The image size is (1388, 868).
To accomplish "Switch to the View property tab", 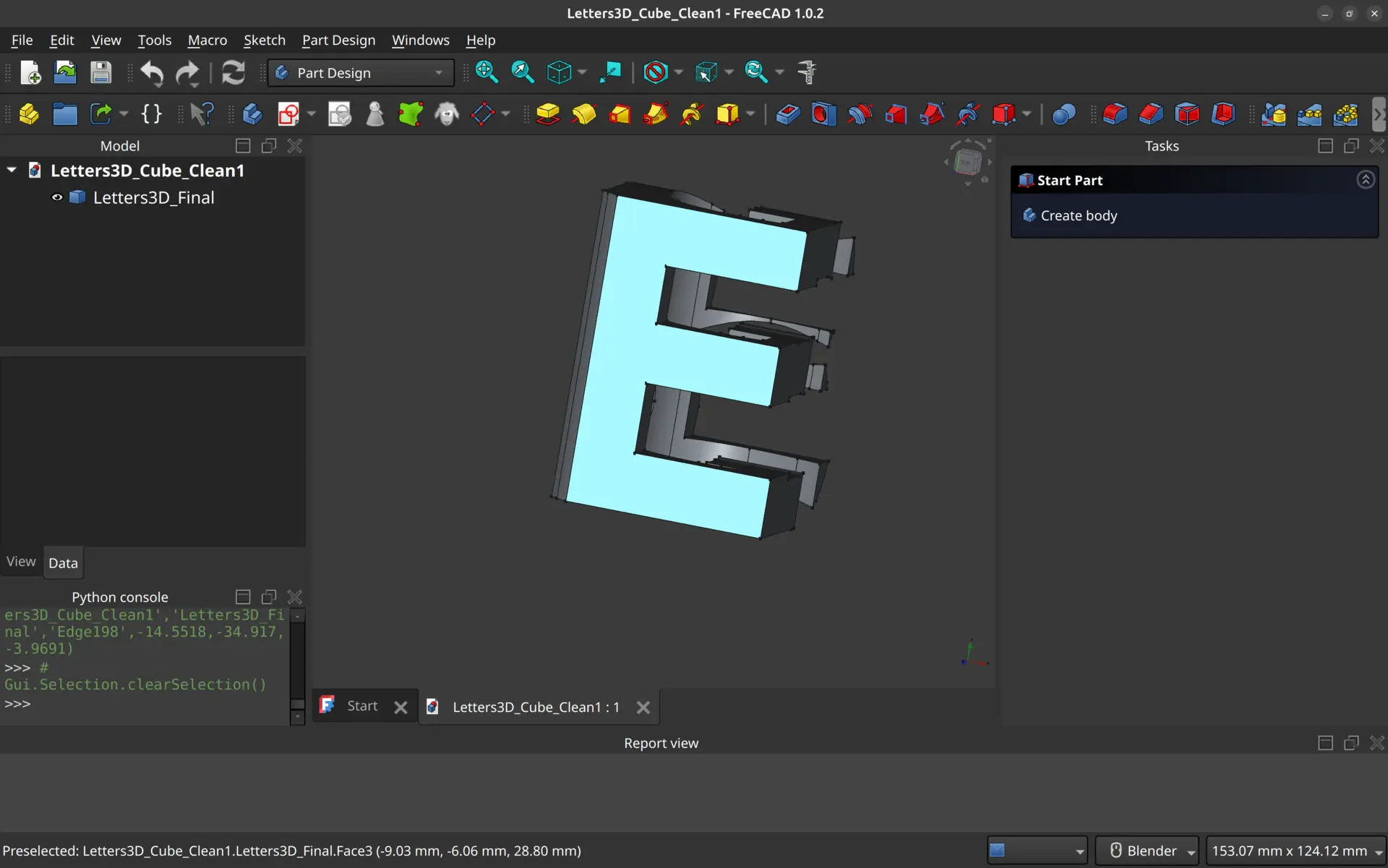I will (21, 562).
